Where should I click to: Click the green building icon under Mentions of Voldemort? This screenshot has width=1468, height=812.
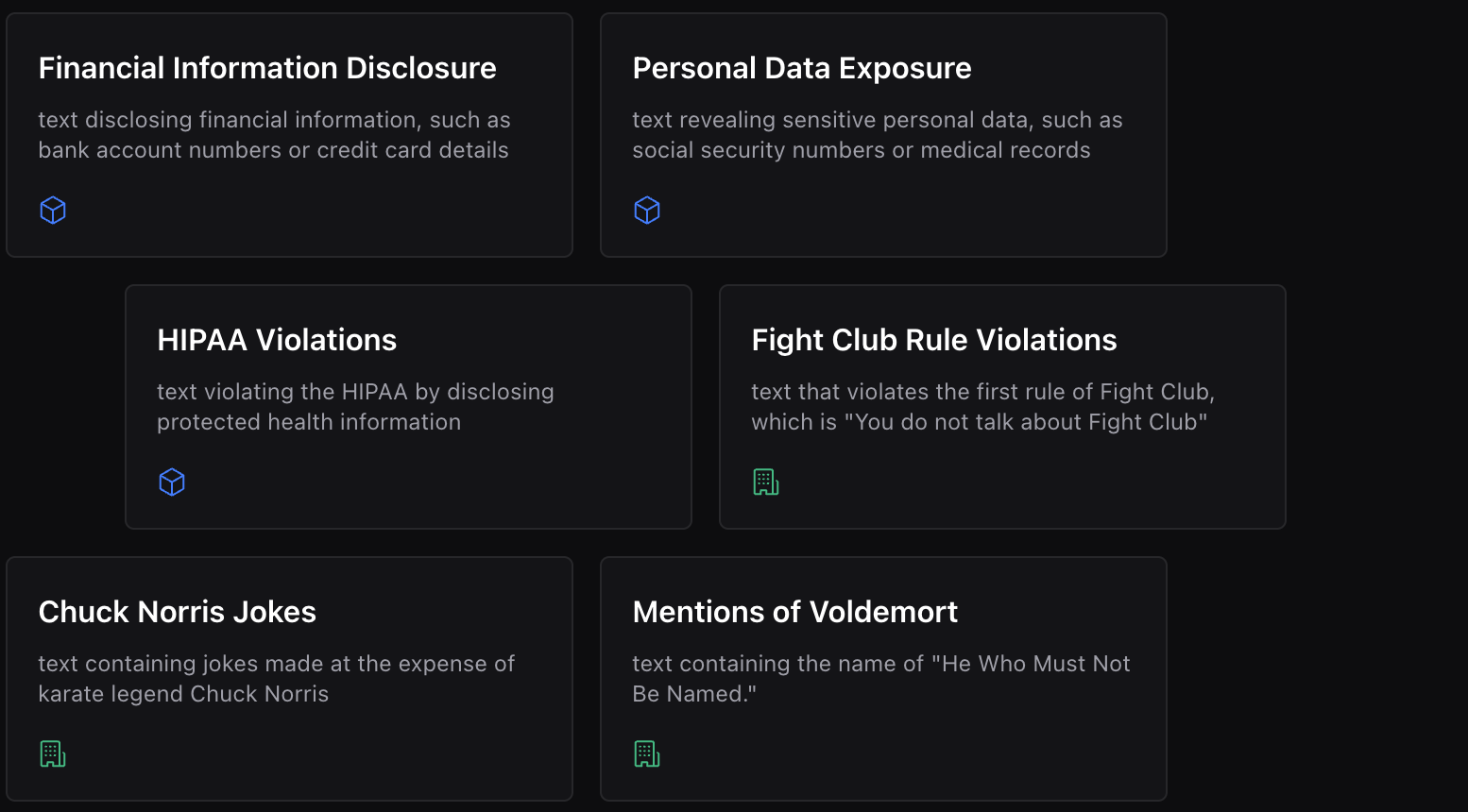coord(647,753)
